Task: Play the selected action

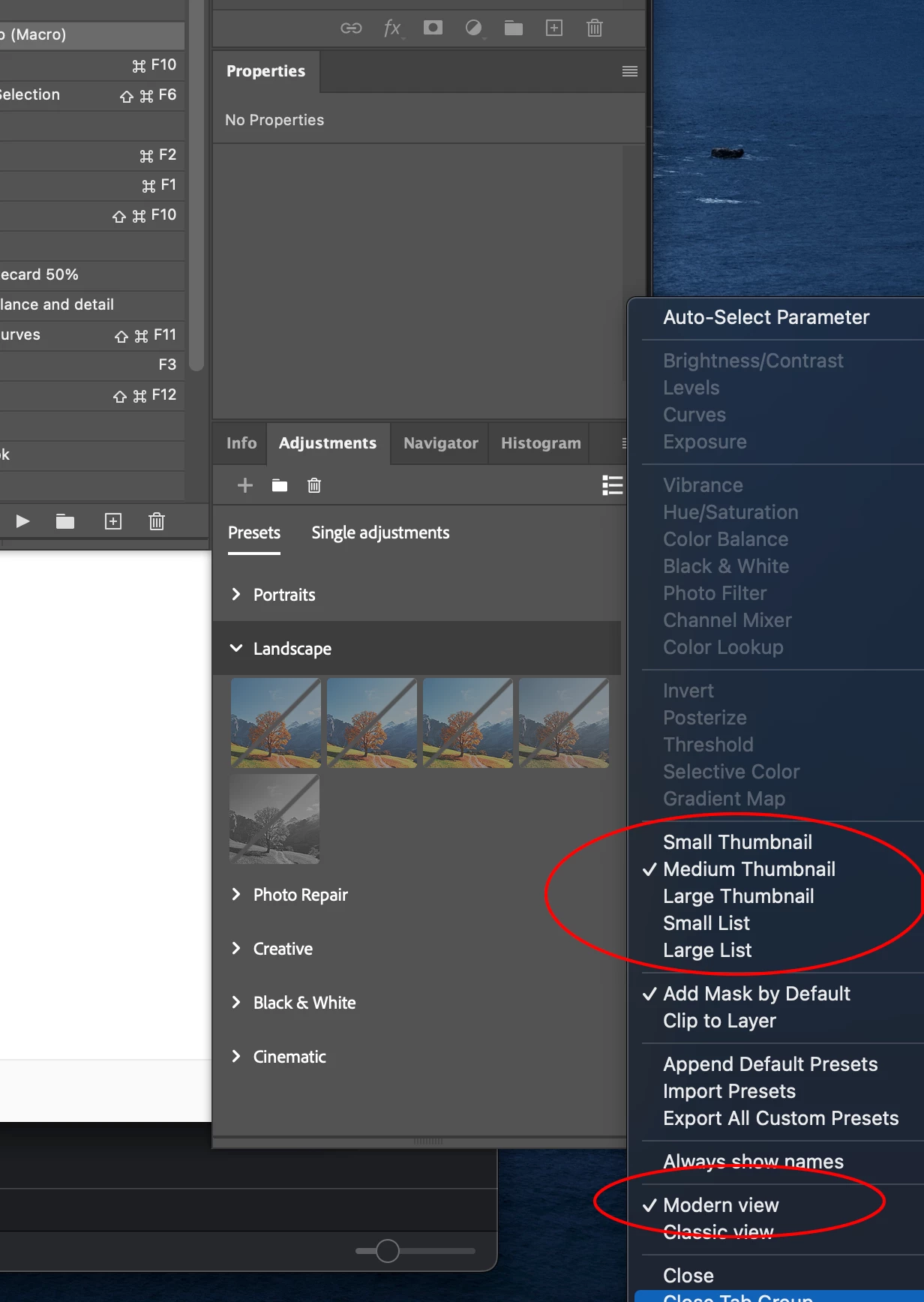Action: tap(22, 521)
